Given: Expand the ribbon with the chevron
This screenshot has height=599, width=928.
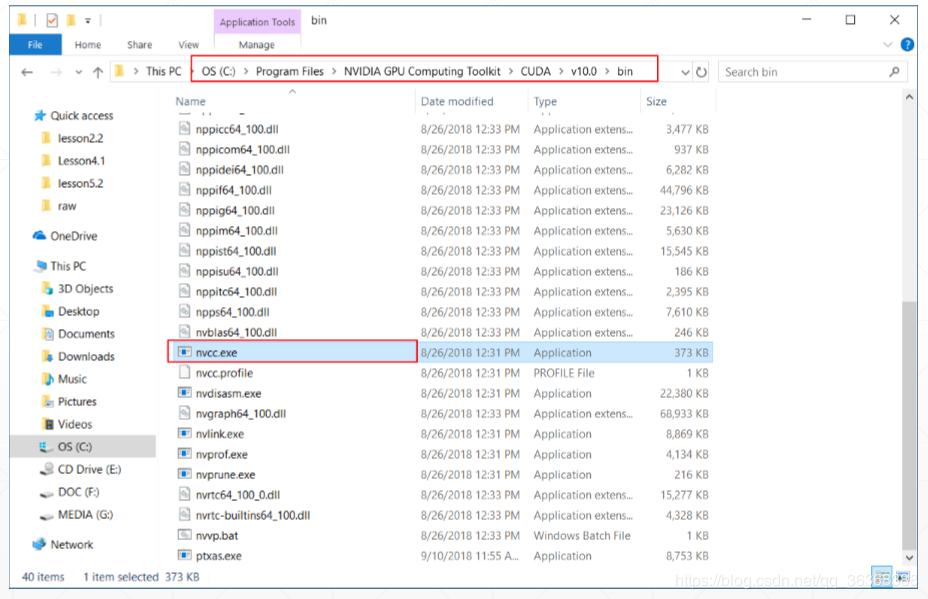Looking at the screenshot, I should tap(887, 44).
